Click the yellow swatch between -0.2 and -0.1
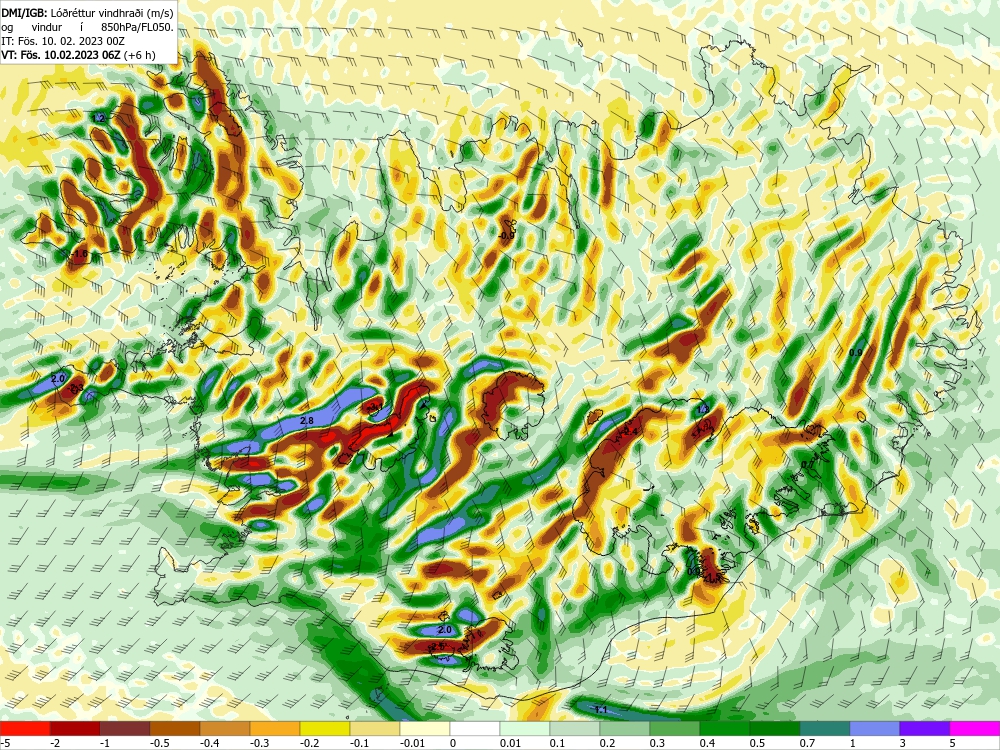Image resolution: width=1000 pixels, height=750 pixels. (325, 728)
